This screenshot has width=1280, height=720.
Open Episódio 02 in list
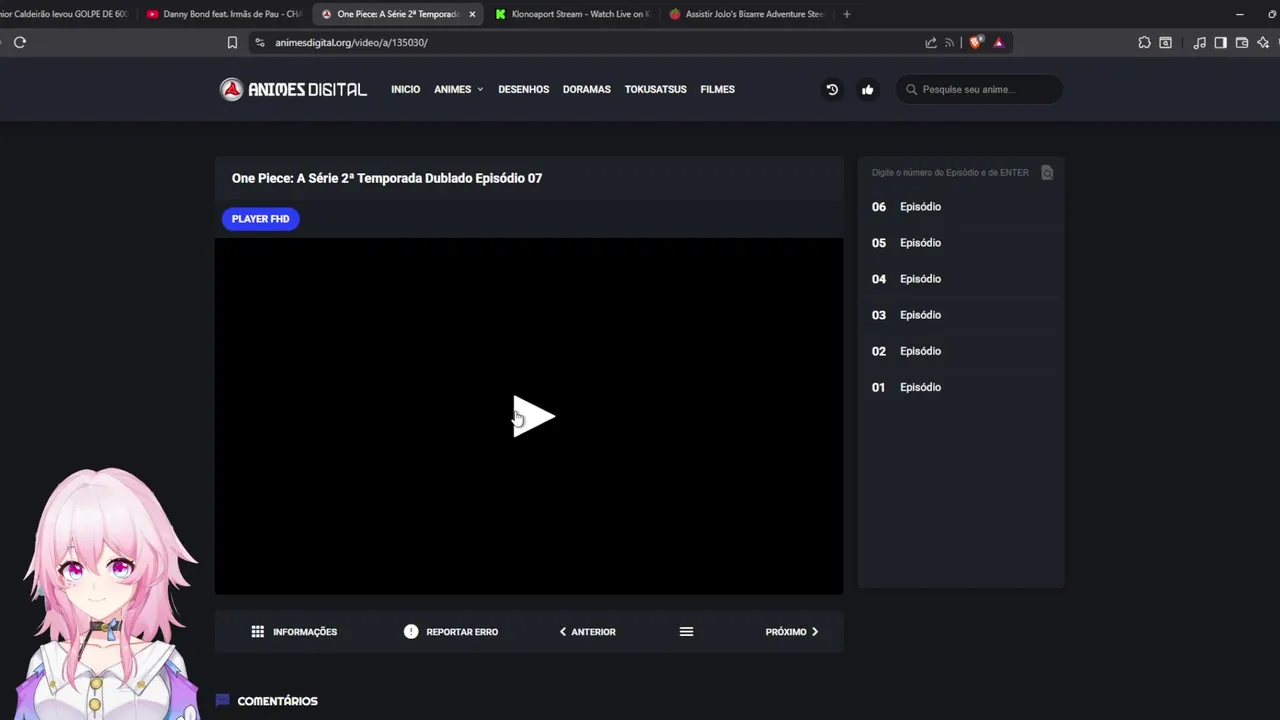[x=960, y=351]
